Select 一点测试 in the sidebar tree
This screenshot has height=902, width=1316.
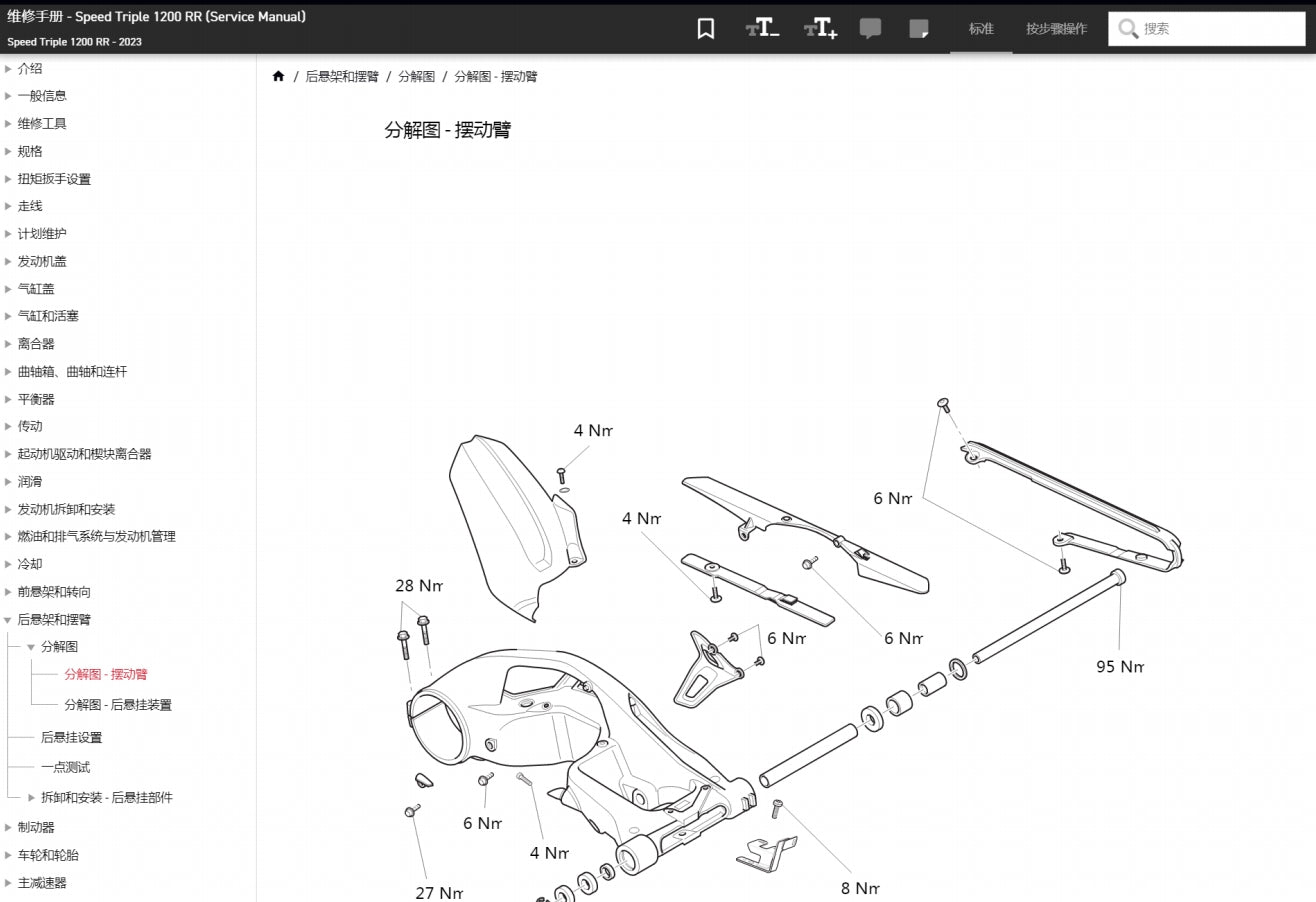tap(66, 767)
